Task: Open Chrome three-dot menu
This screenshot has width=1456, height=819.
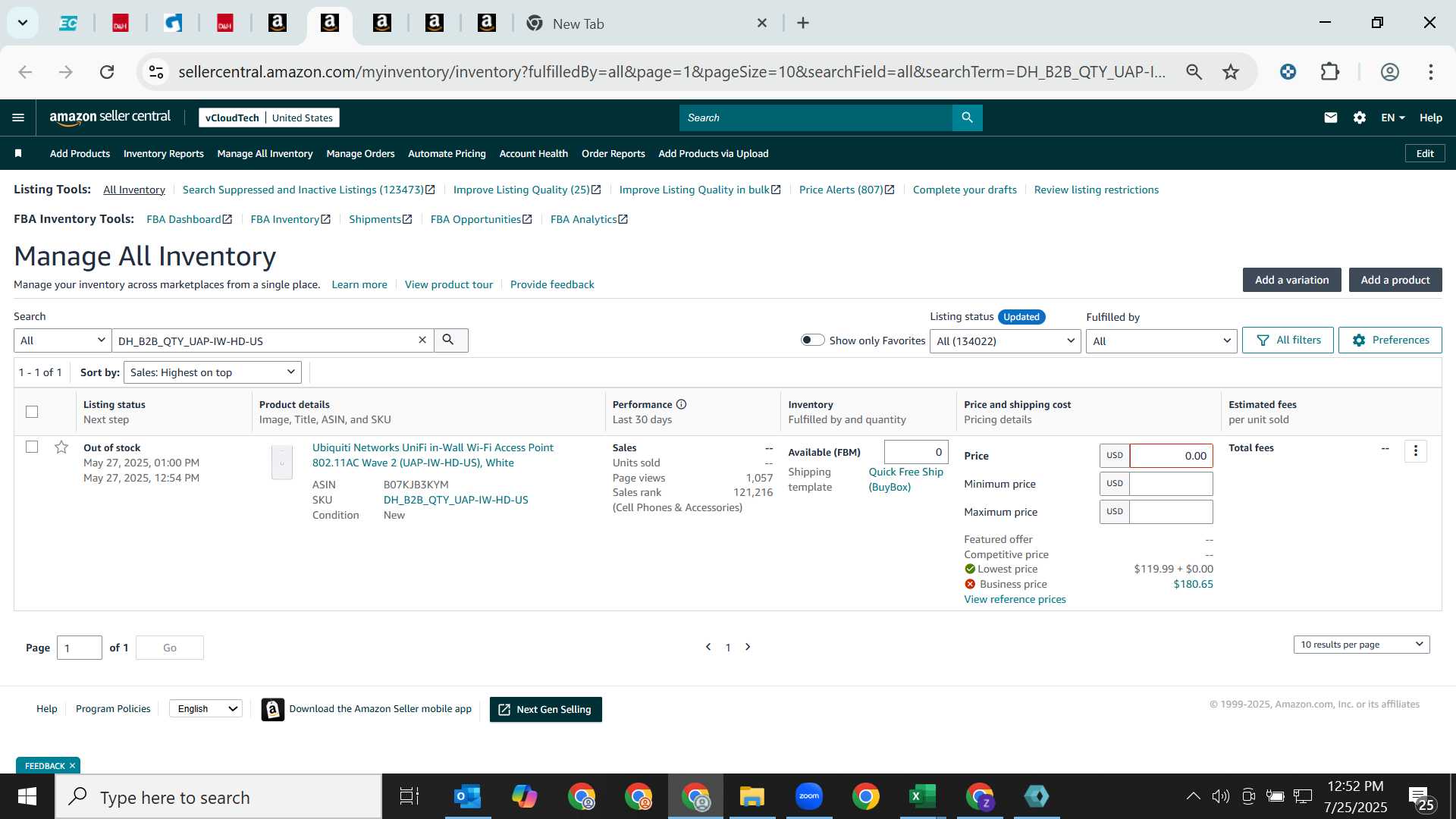Action: (x=1430, y=72)
